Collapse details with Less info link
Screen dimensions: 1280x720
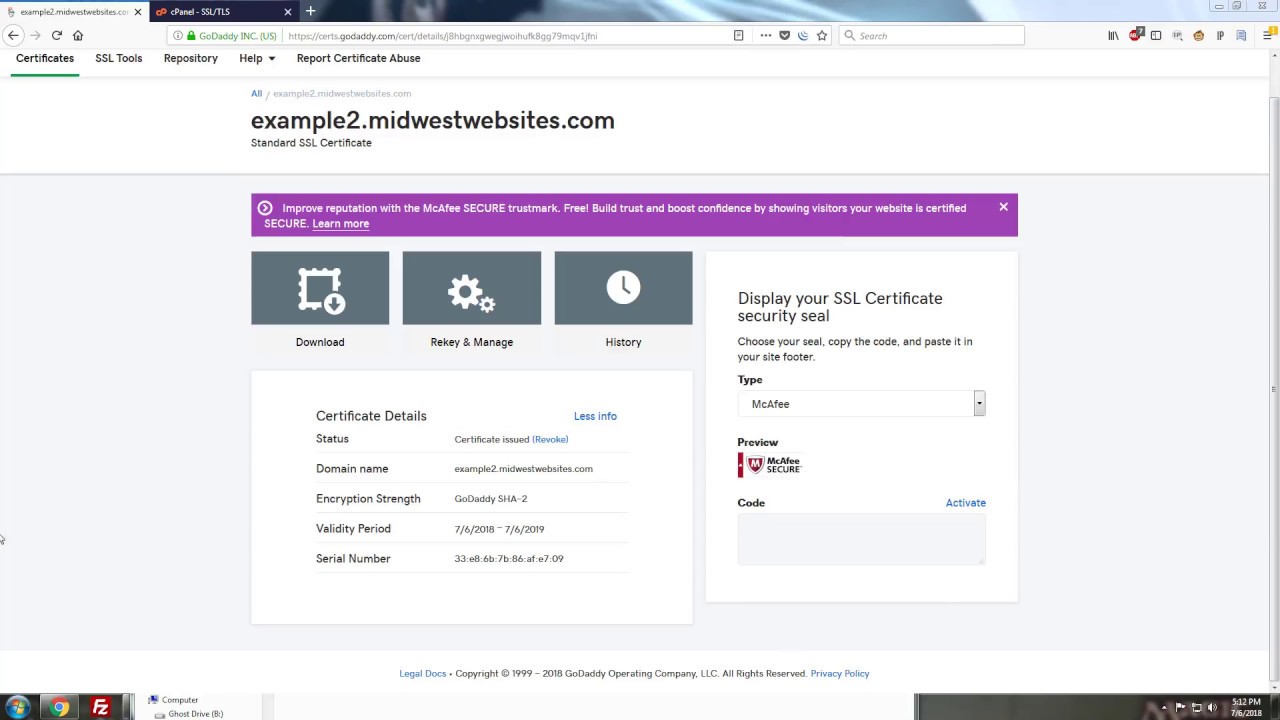pyautogui.click(x=595, y=416)
